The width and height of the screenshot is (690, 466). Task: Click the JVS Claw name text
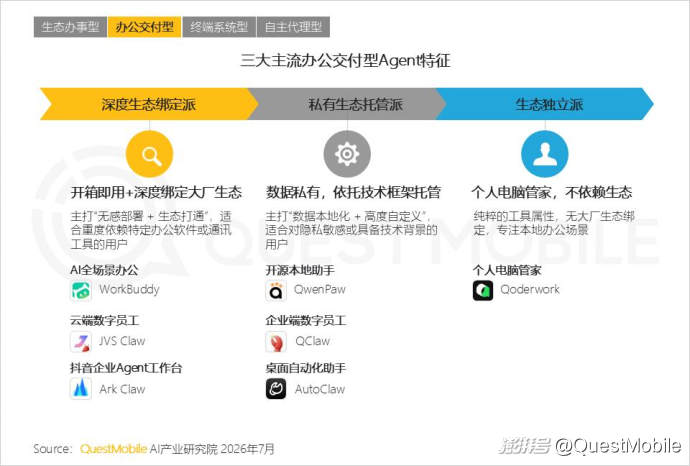point(122,341)
